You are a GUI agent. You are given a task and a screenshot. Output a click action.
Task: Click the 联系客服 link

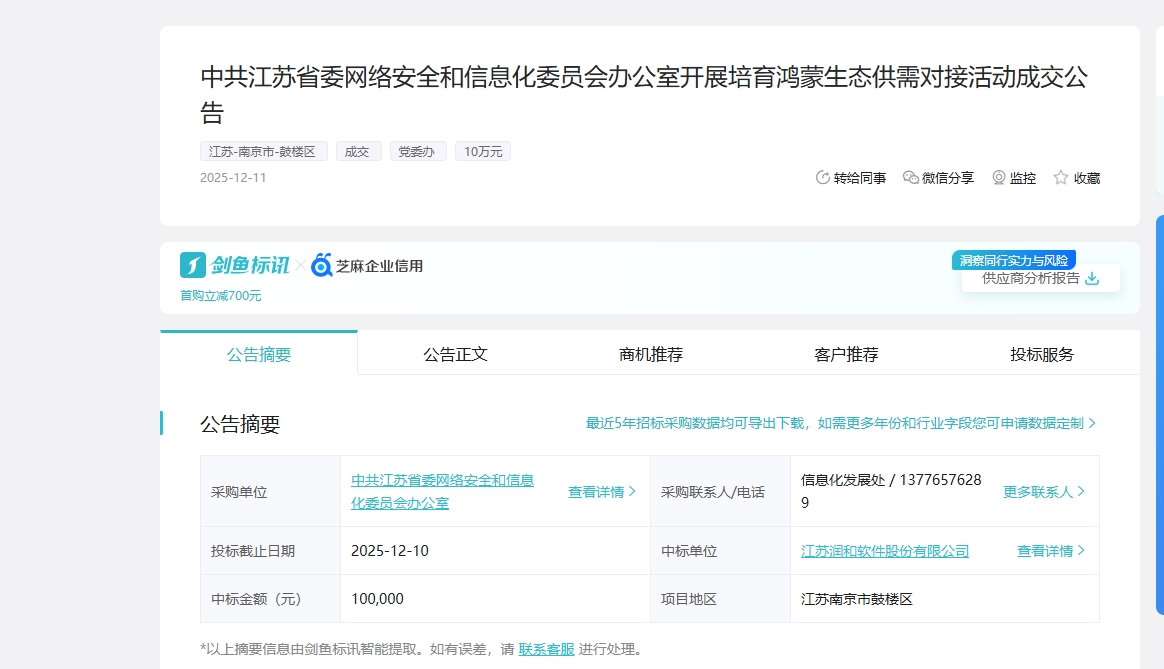(x=546, y=649)
